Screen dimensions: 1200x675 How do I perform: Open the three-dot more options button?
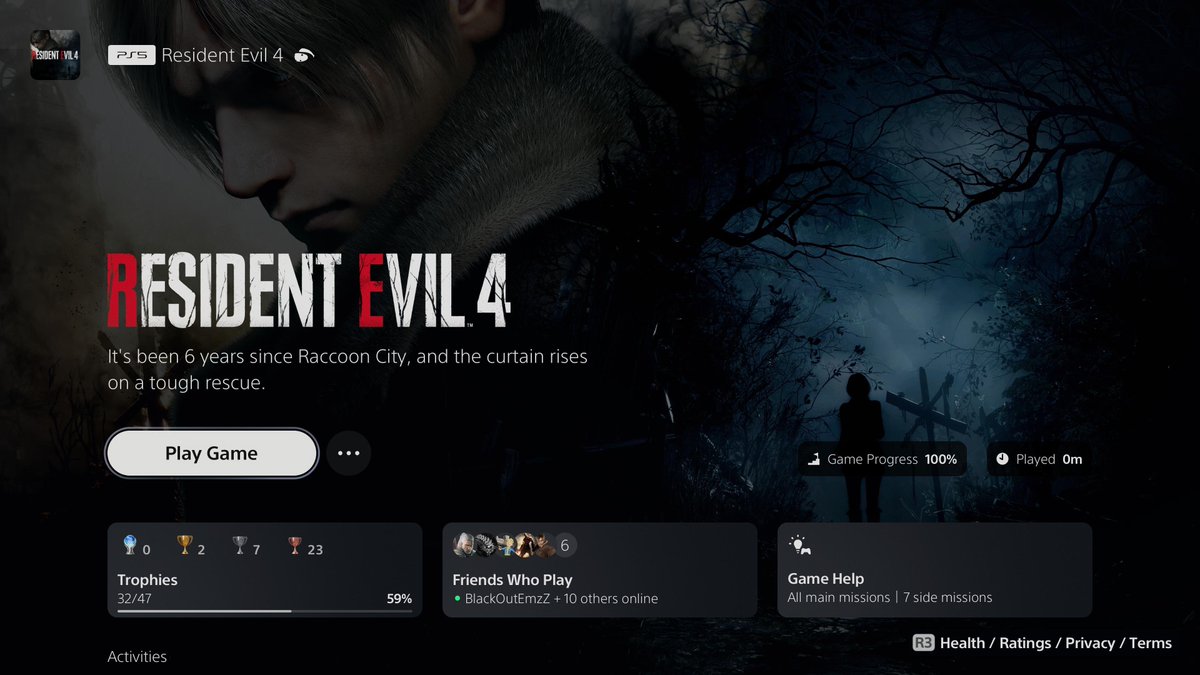(x=348, y=453)
